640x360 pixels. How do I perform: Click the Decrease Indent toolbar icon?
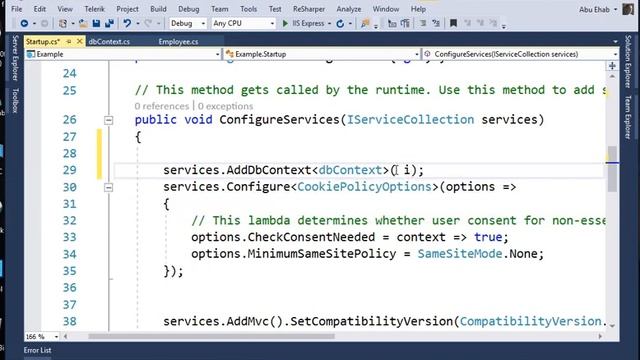click(423, 24)
